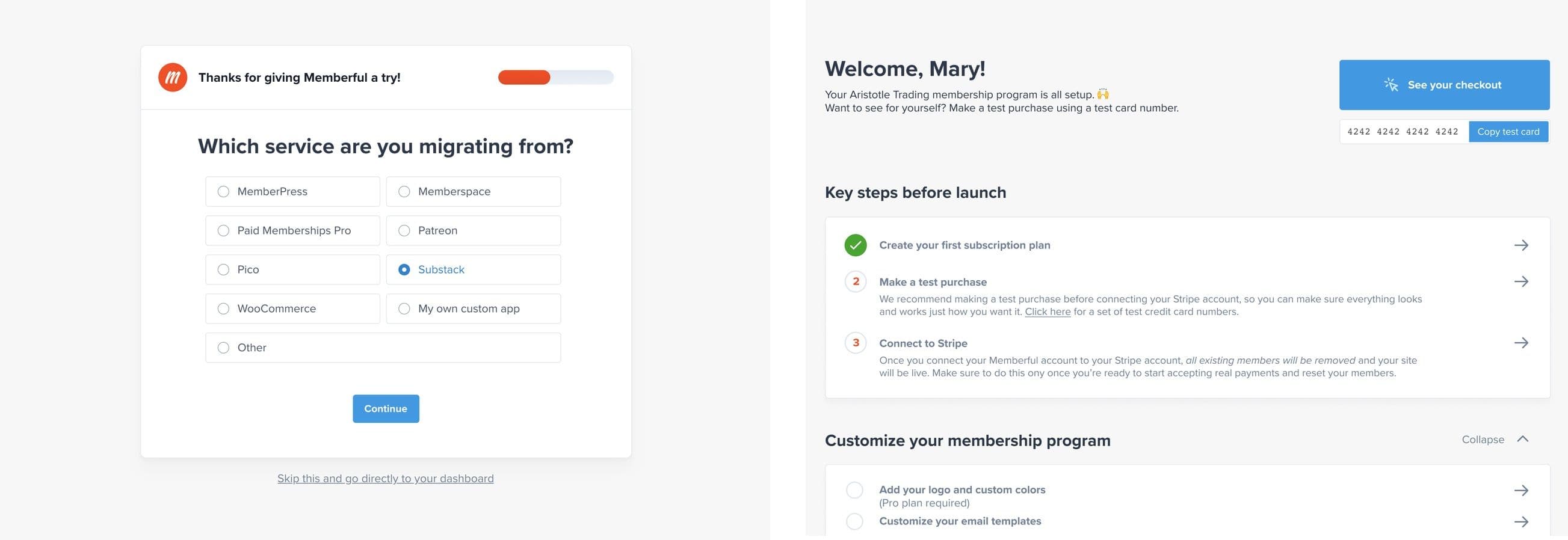Screen dimensions: 1568x540
Task: Click the Memberful logo icon
Action: (x=173, y=77)
